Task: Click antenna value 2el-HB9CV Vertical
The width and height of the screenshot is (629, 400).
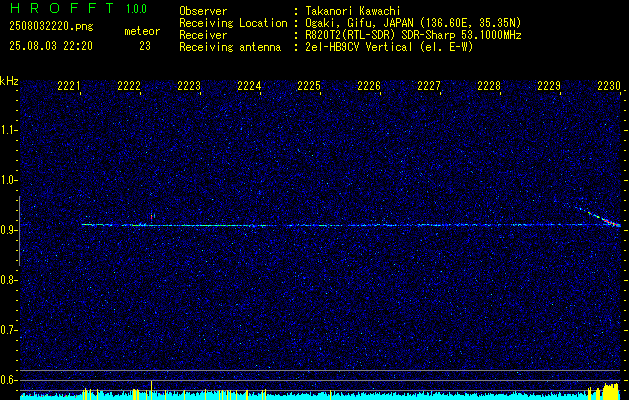Action: pyautogui.click(x=359, y=47)
